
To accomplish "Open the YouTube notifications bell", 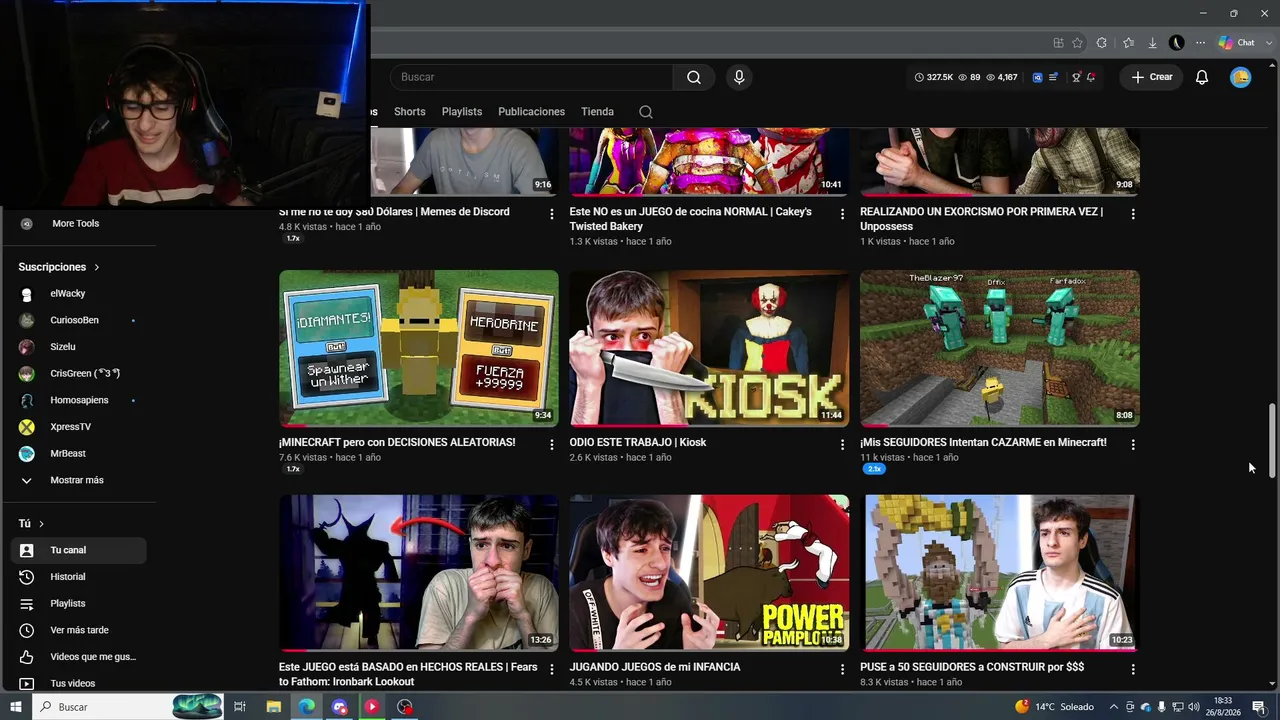I will (1202, 77).
